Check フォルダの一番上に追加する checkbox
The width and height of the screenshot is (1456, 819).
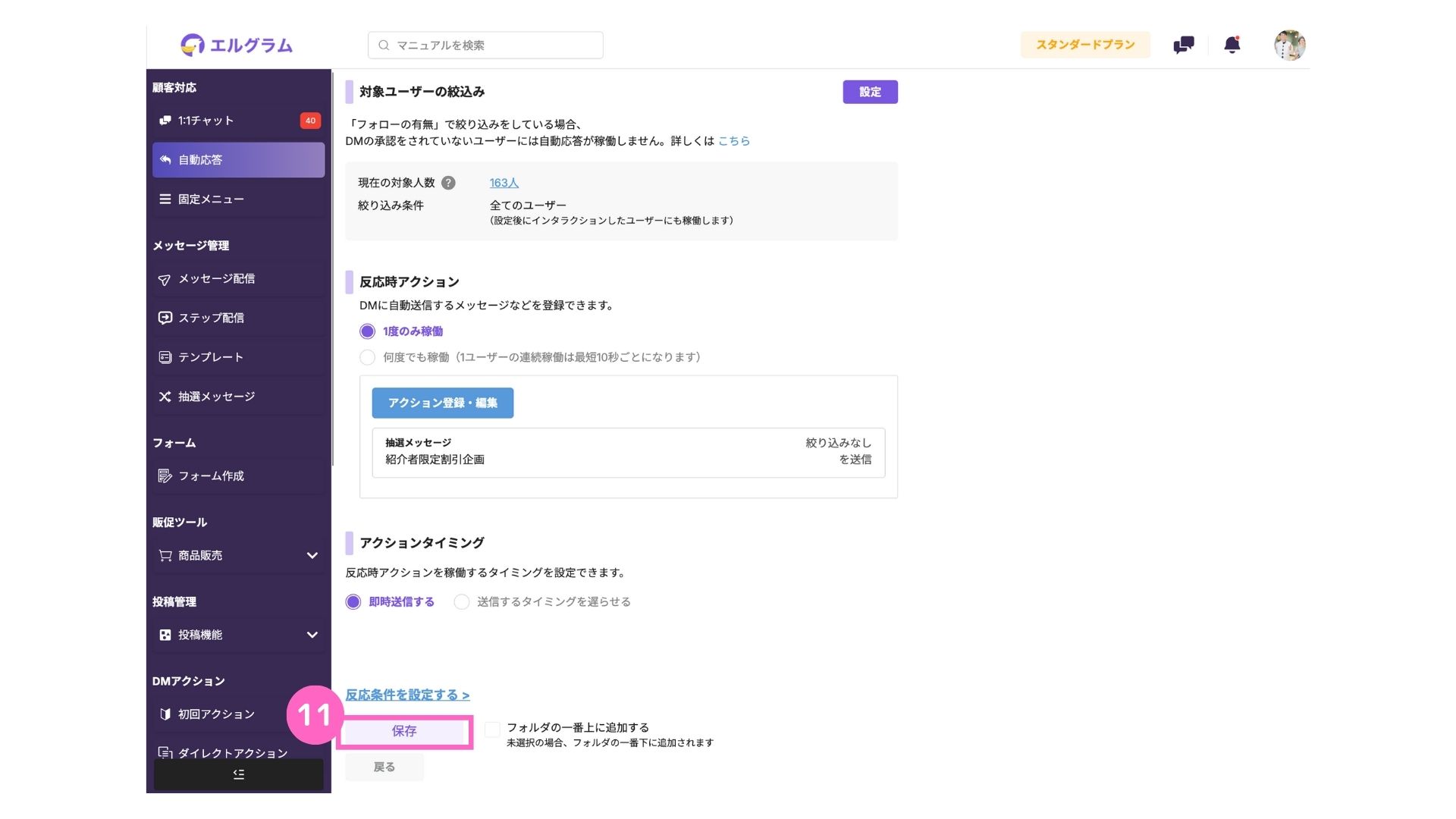492,729
